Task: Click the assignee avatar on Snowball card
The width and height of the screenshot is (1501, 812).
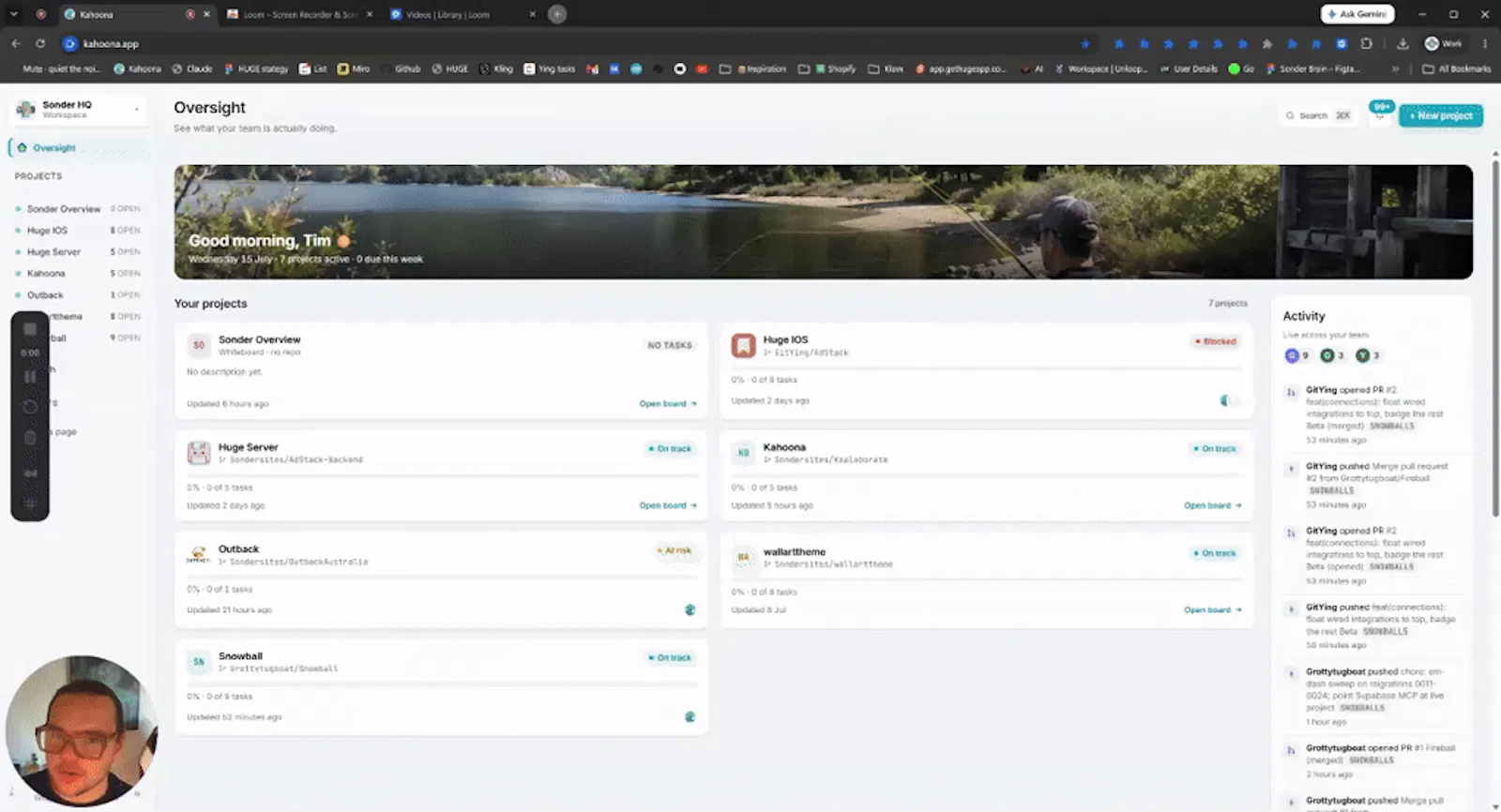Action: point(690,716)
